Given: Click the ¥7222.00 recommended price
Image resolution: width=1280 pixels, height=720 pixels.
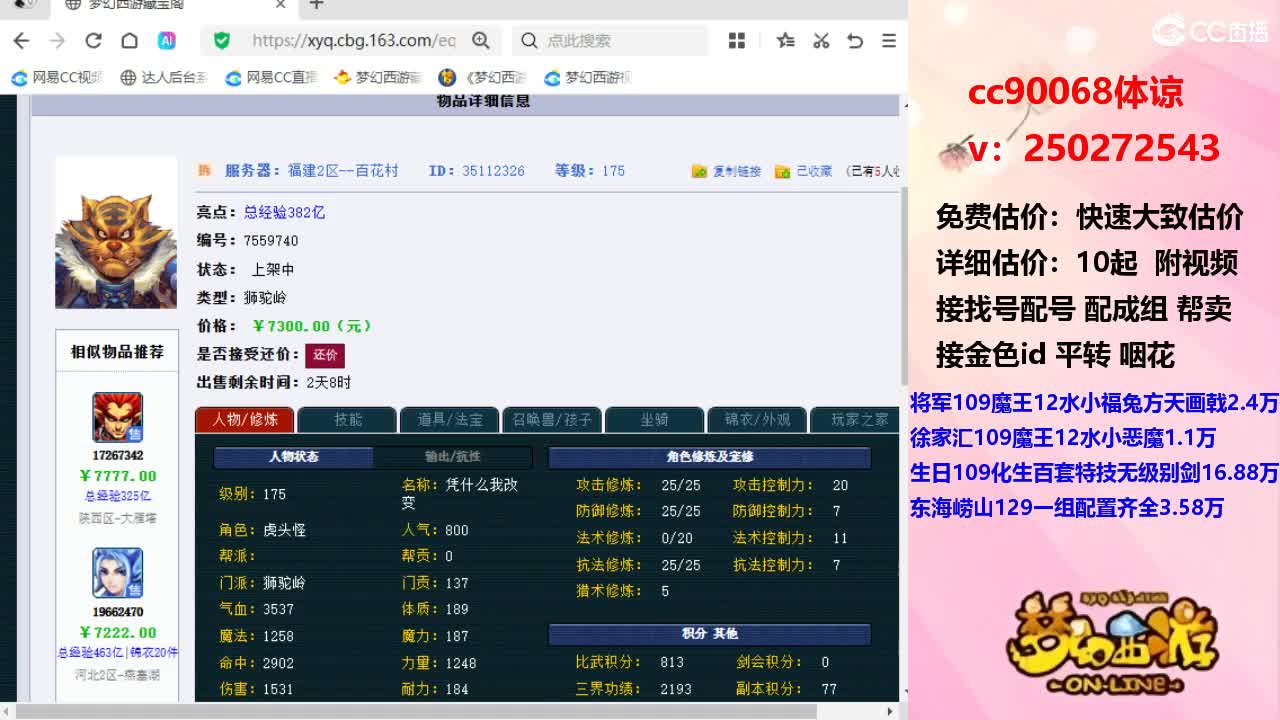Looking at the screenshot, I should 118,632.
